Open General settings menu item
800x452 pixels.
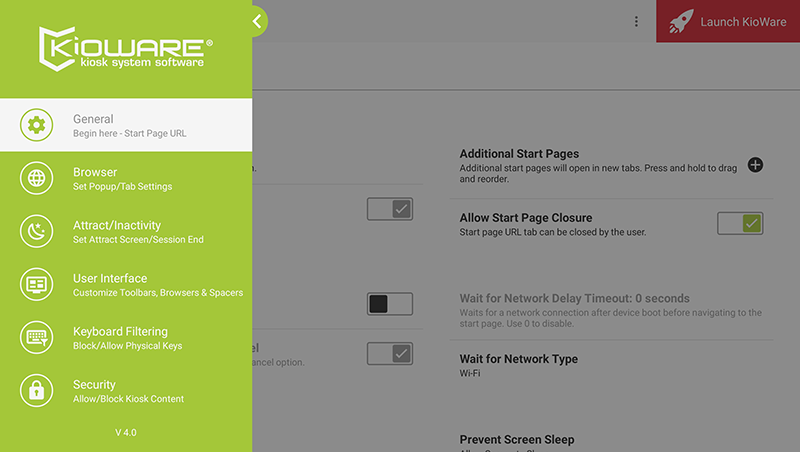[126, 125]
